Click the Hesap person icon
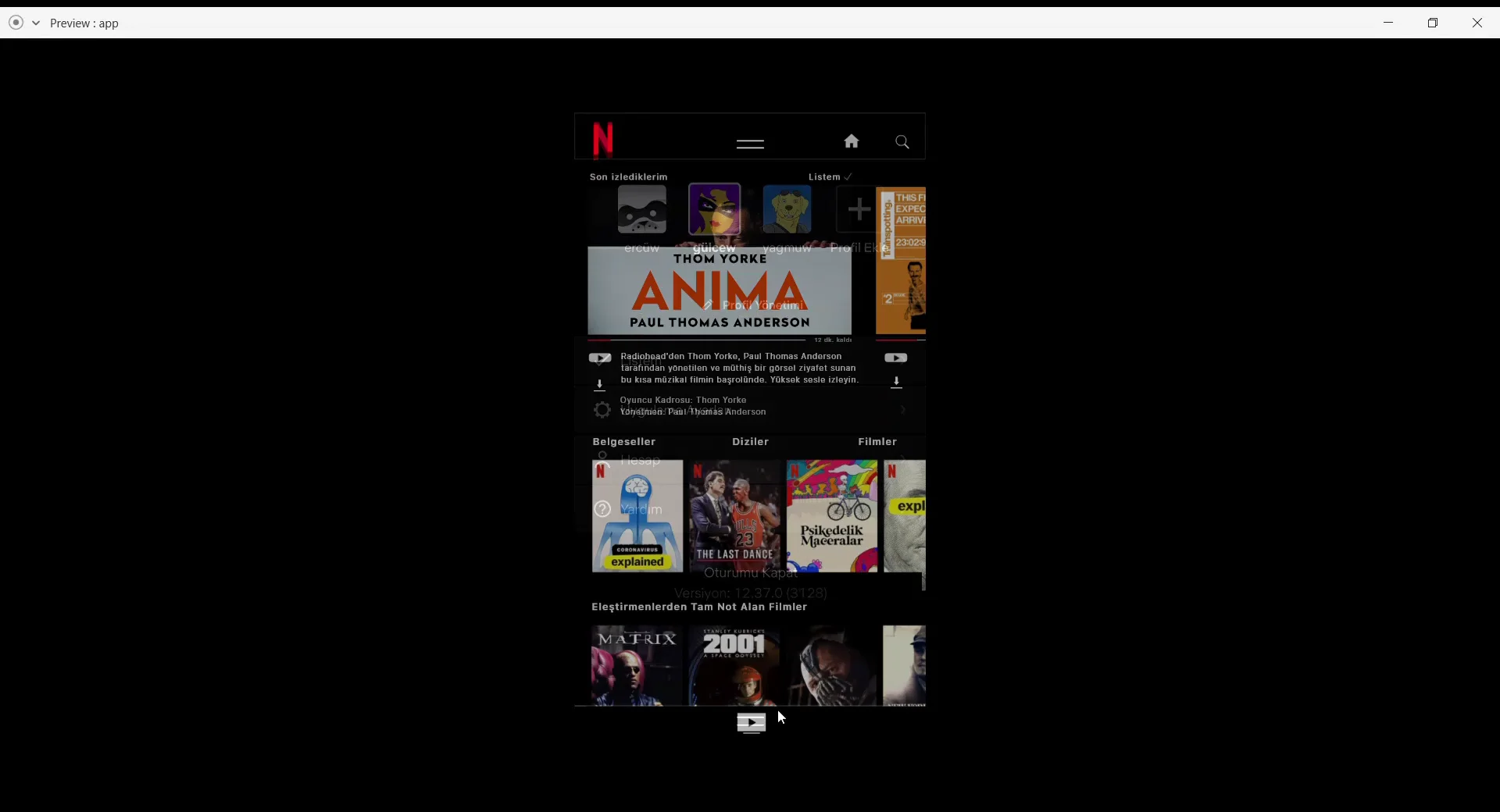This screenshot has width=1500, height=812. [602, 458]
